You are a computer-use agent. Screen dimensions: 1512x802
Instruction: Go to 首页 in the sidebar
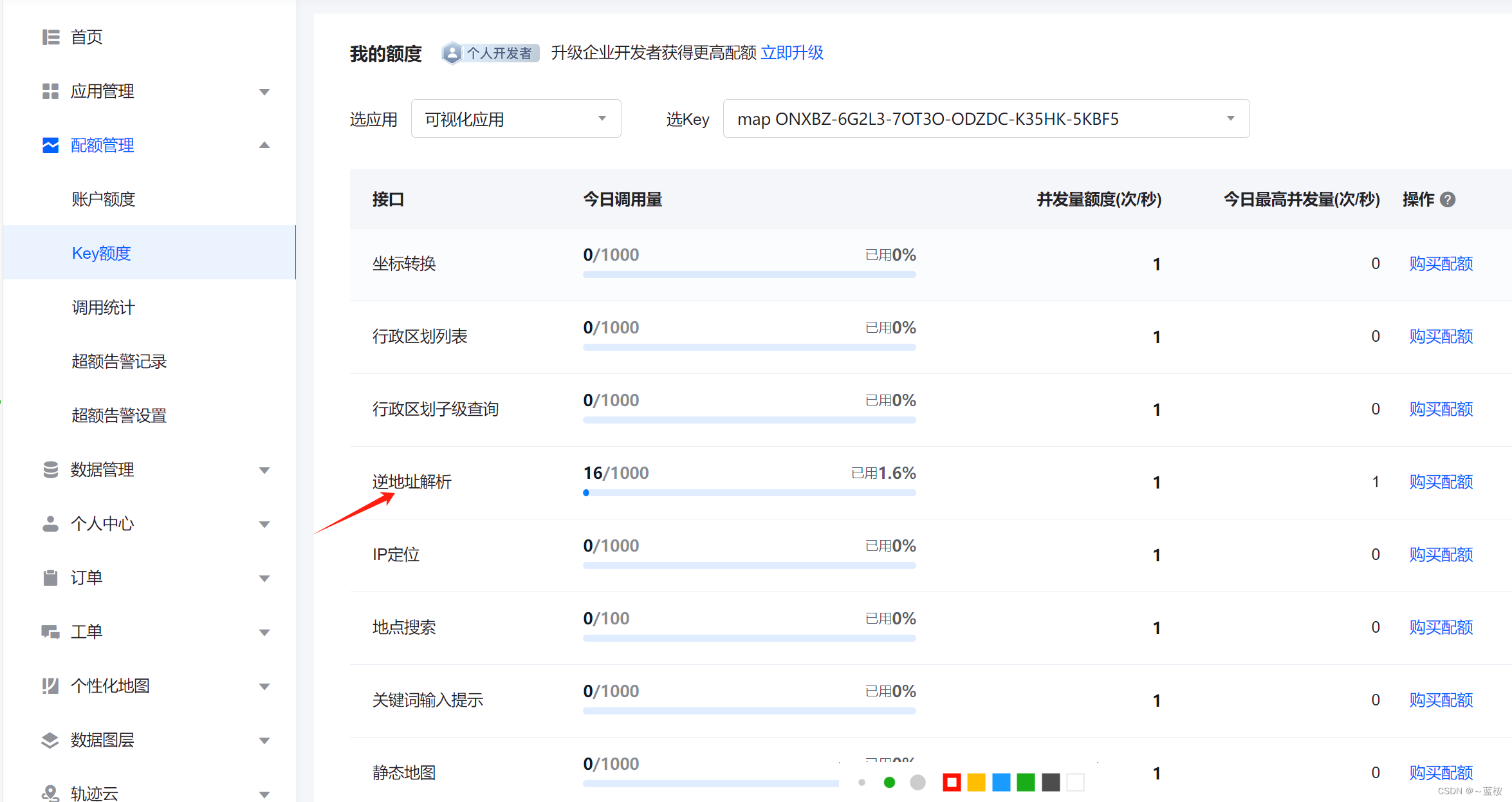[86, 37]
